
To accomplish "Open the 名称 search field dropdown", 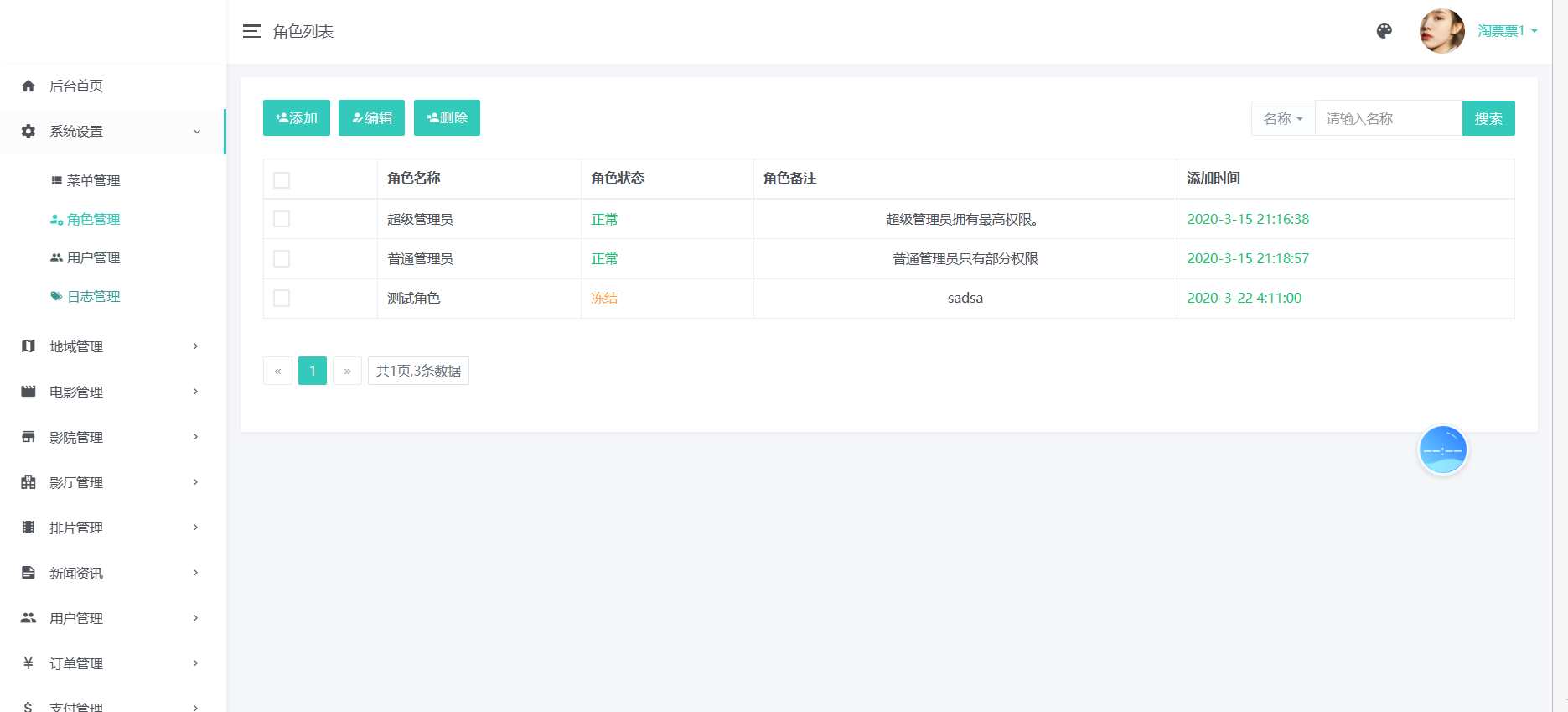I will [1282, 118].
